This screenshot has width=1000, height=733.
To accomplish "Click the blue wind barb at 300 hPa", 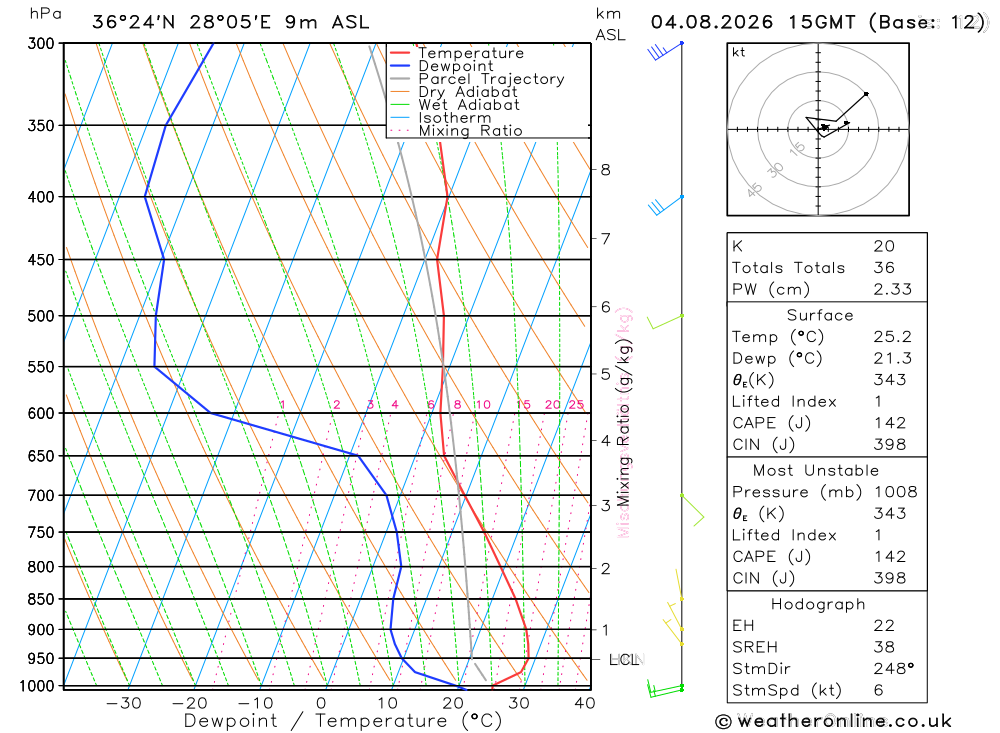I will [x=666, y=51].
